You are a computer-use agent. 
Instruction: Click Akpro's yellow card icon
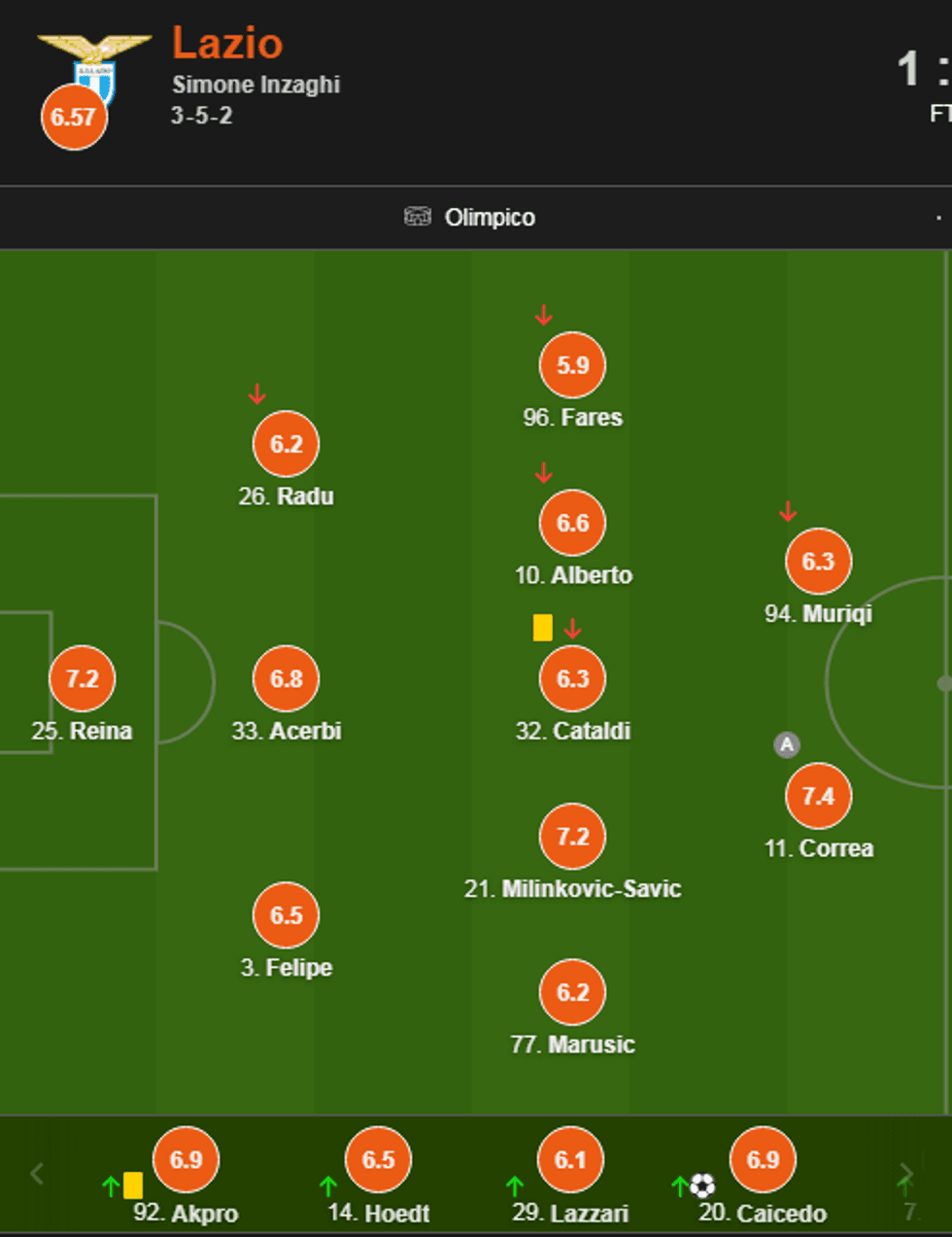[133, 1185]
